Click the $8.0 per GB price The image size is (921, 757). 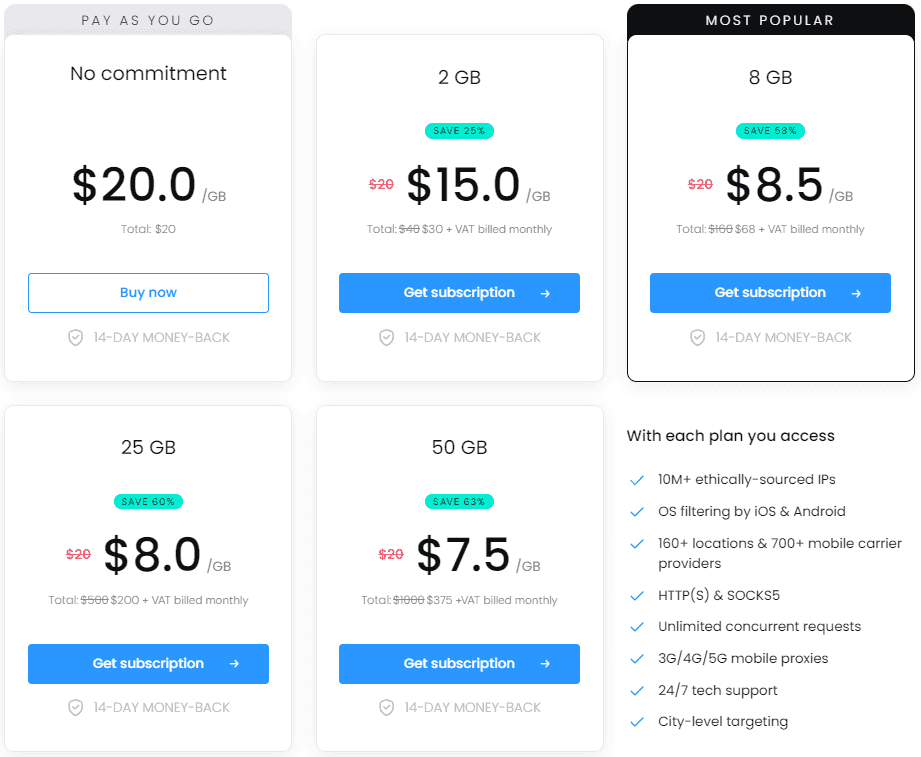pos(152,555)
